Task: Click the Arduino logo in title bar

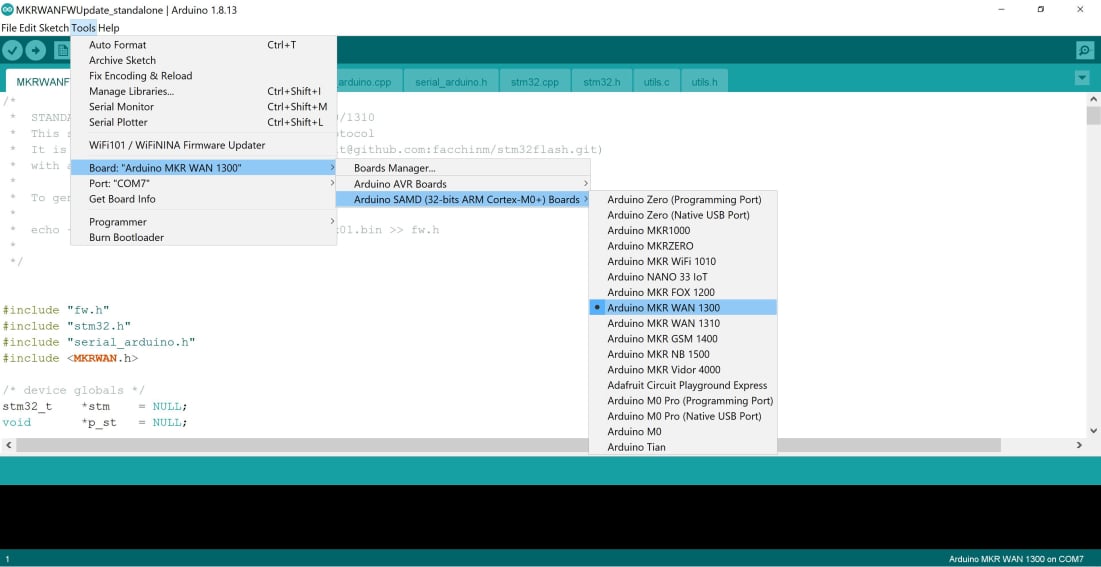Action: (8, 9)
